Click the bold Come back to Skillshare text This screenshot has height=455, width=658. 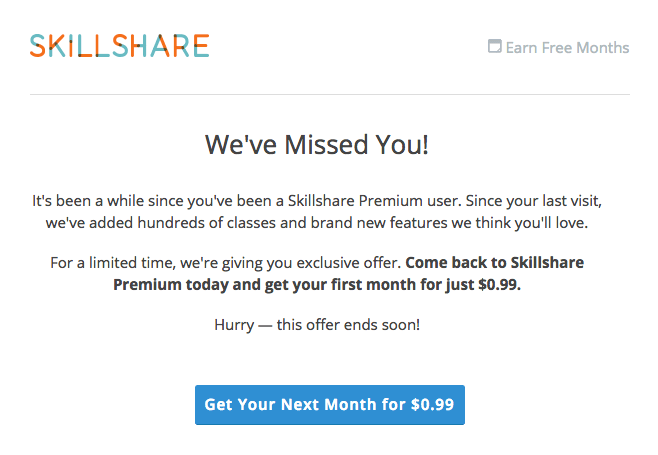pos(494,263)
